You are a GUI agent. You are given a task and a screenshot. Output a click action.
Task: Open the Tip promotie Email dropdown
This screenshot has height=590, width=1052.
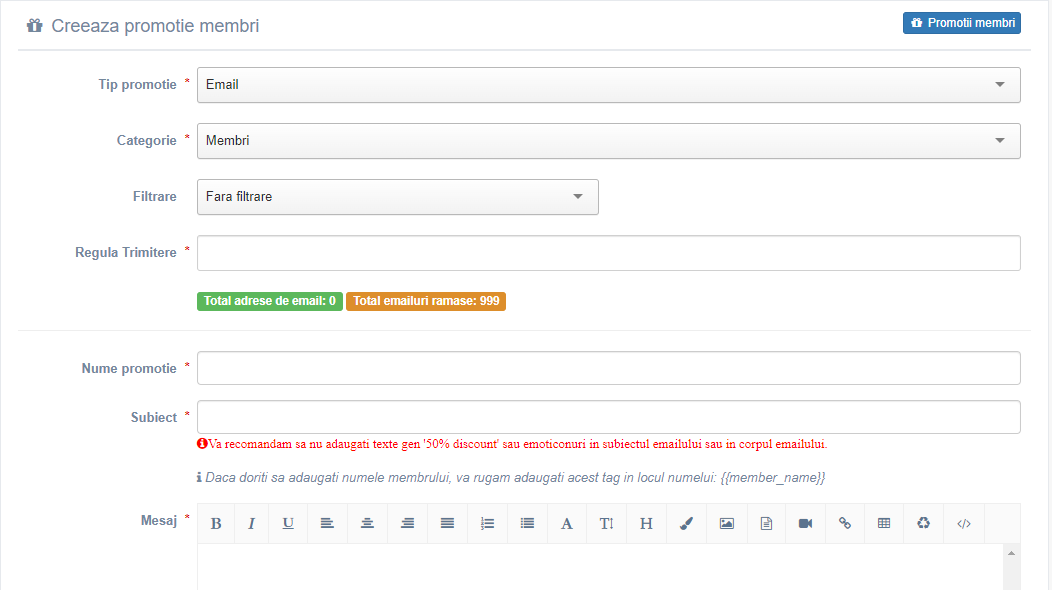pyautogui.click(x=609, y=85)
